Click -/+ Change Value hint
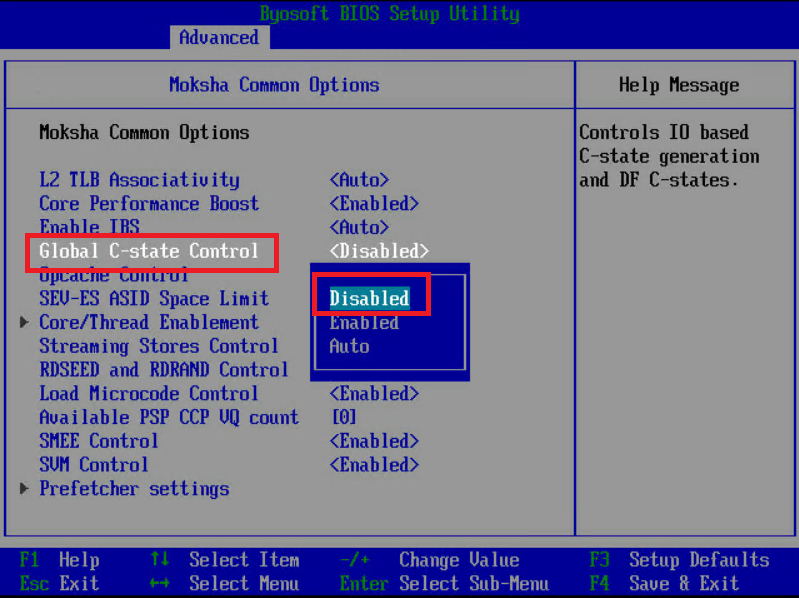This screenshot has height=598, width=799. click(429, 560)
